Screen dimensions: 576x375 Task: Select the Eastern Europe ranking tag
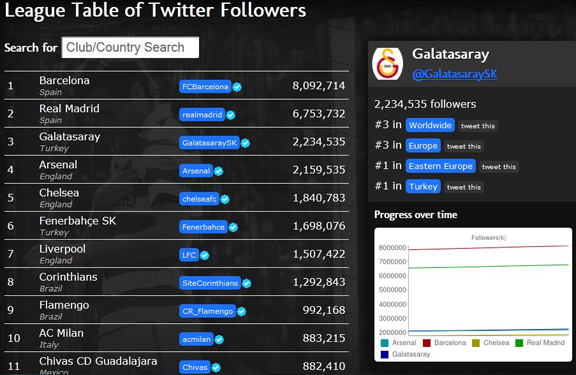click(x=440, y=166)
